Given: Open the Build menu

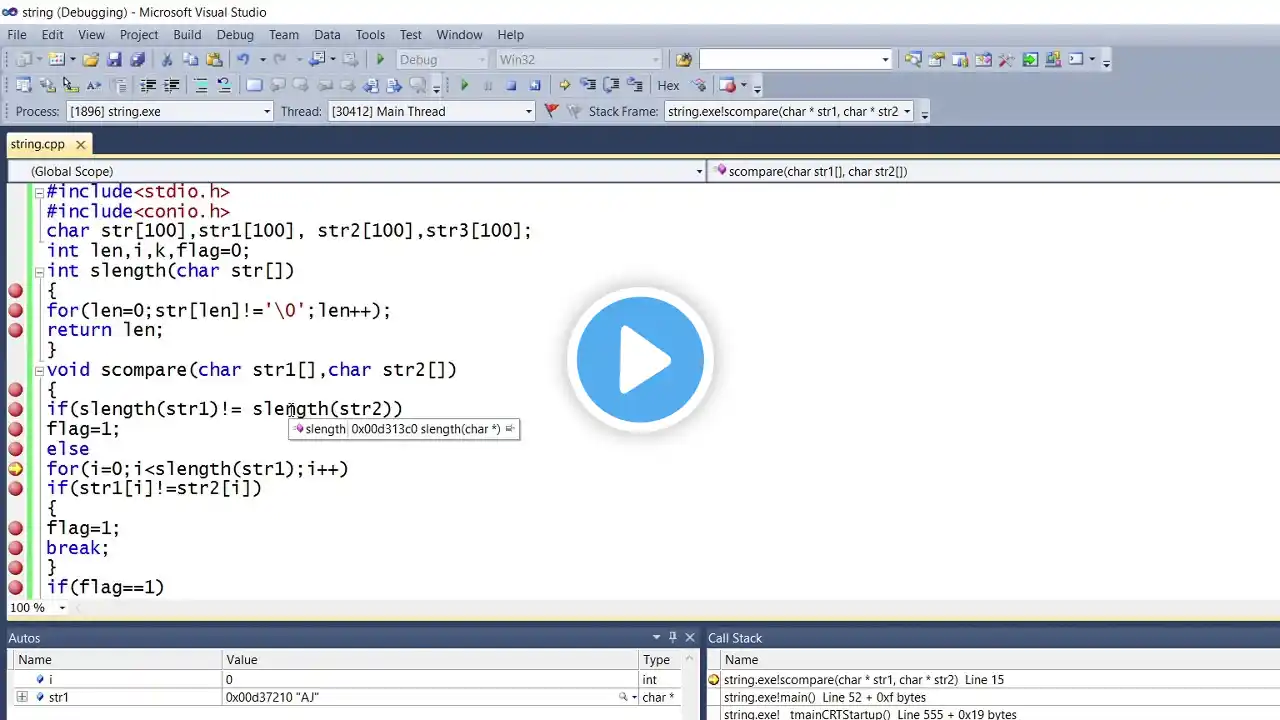Looking at the screenshot, I should 187,34.
